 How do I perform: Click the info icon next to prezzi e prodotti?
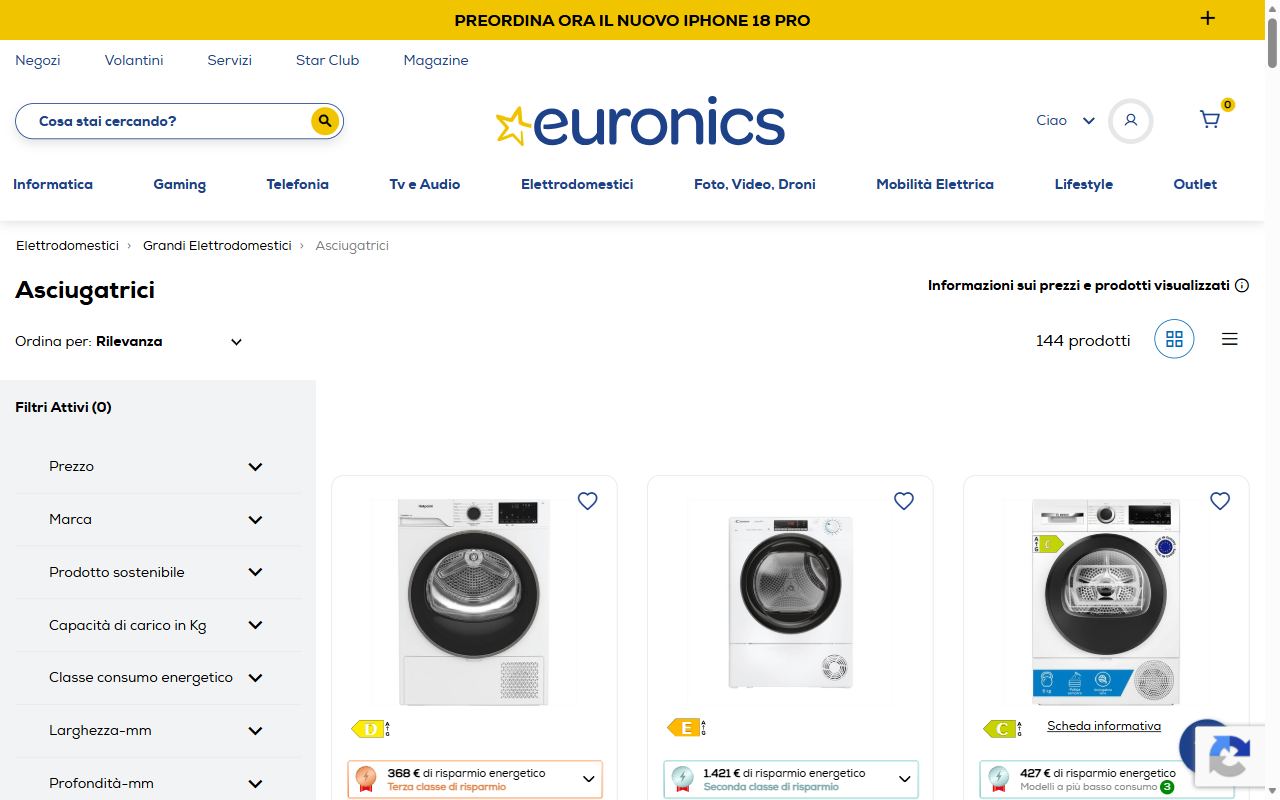click(1242, 285)
